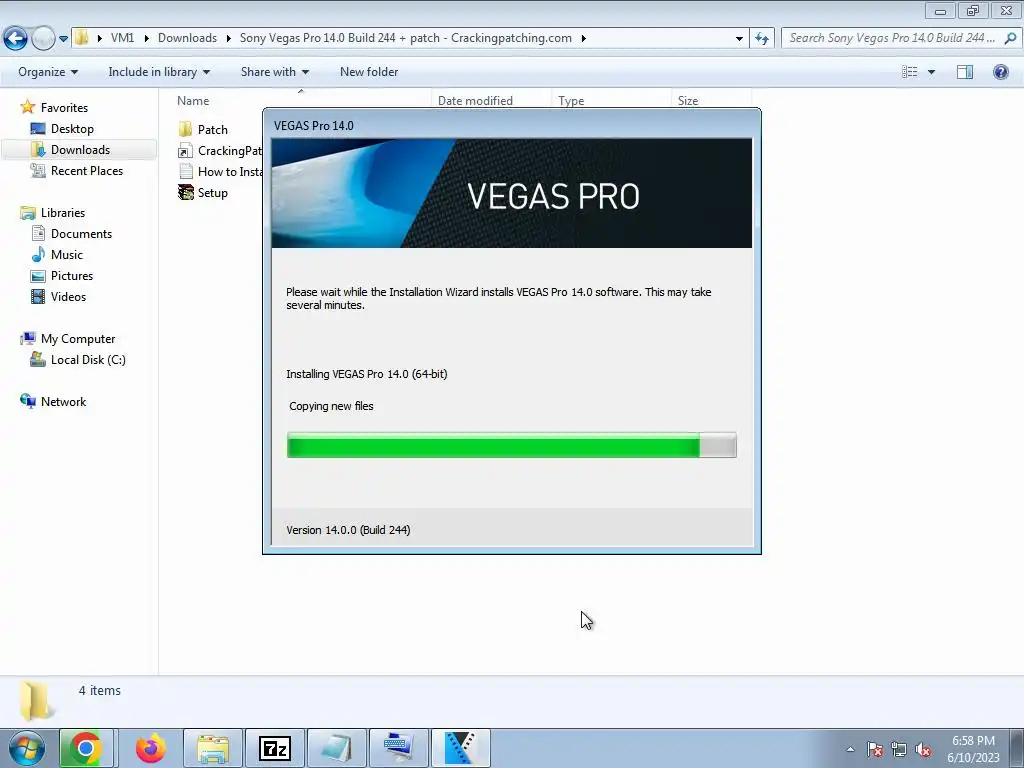Click the Copying new files status text

331,406
